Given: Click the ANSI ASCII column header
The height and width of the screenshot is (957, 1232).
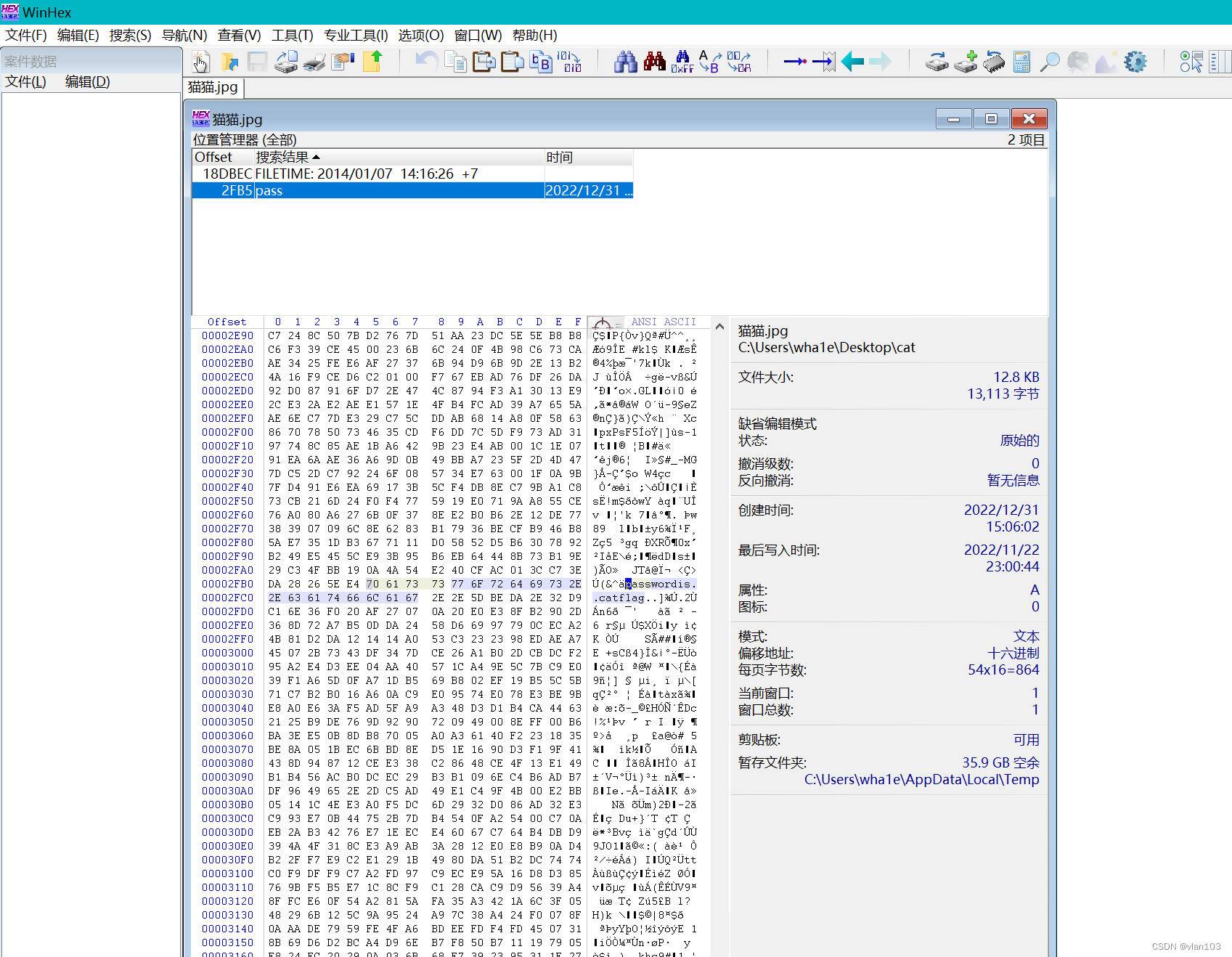Looking at the screenshot, I should point(664,322).
